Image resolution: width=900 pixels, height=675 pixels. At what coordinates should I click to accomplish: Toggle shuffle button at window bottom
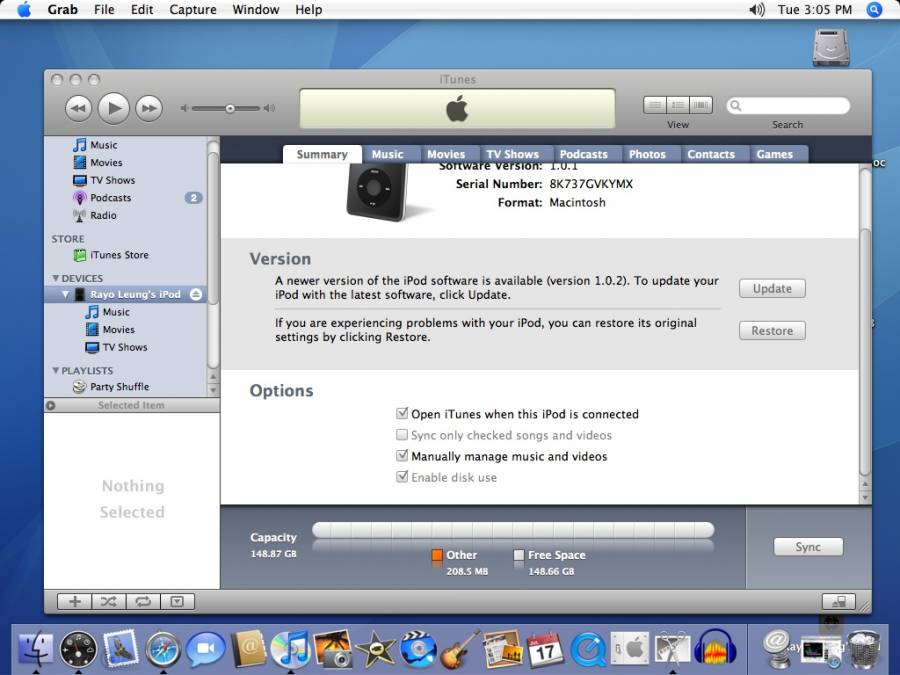[109, 602]
